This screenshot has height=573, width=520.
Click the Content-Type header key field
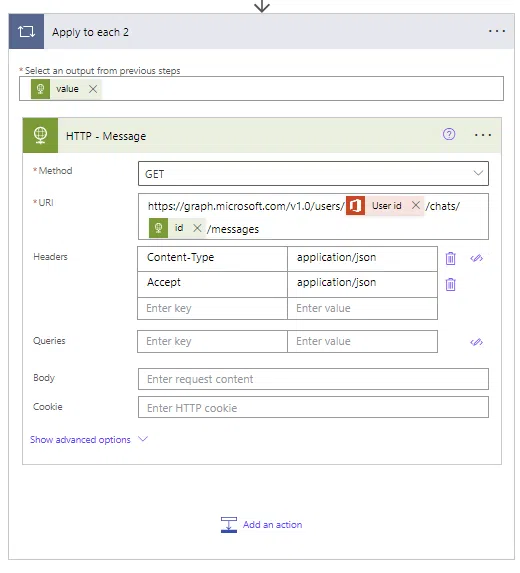click(x=212, y=259)
